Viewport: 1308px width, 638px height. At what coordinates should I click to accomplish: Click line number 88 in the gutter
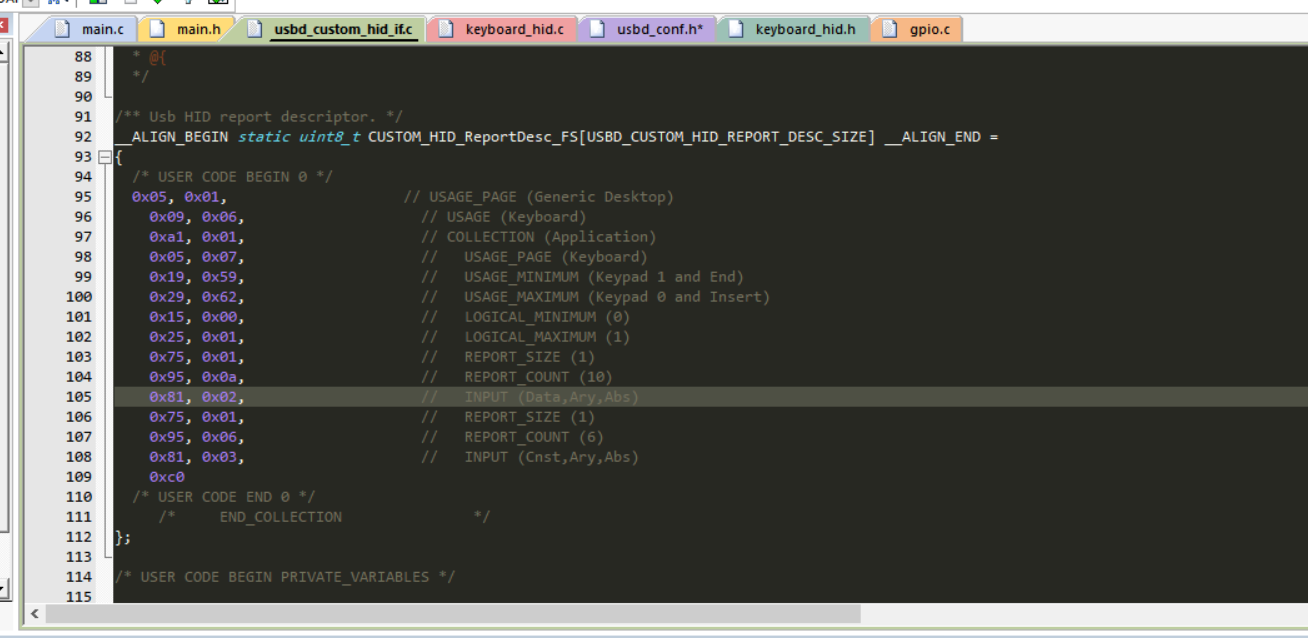click(82, 57)
